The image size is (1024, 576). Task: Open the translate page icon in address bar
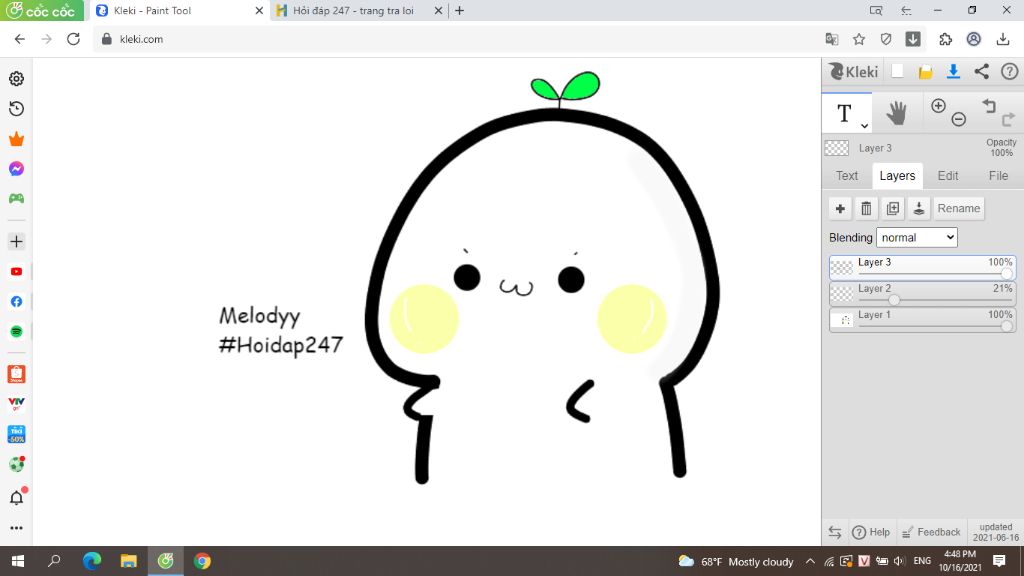[x=831, y=39]
